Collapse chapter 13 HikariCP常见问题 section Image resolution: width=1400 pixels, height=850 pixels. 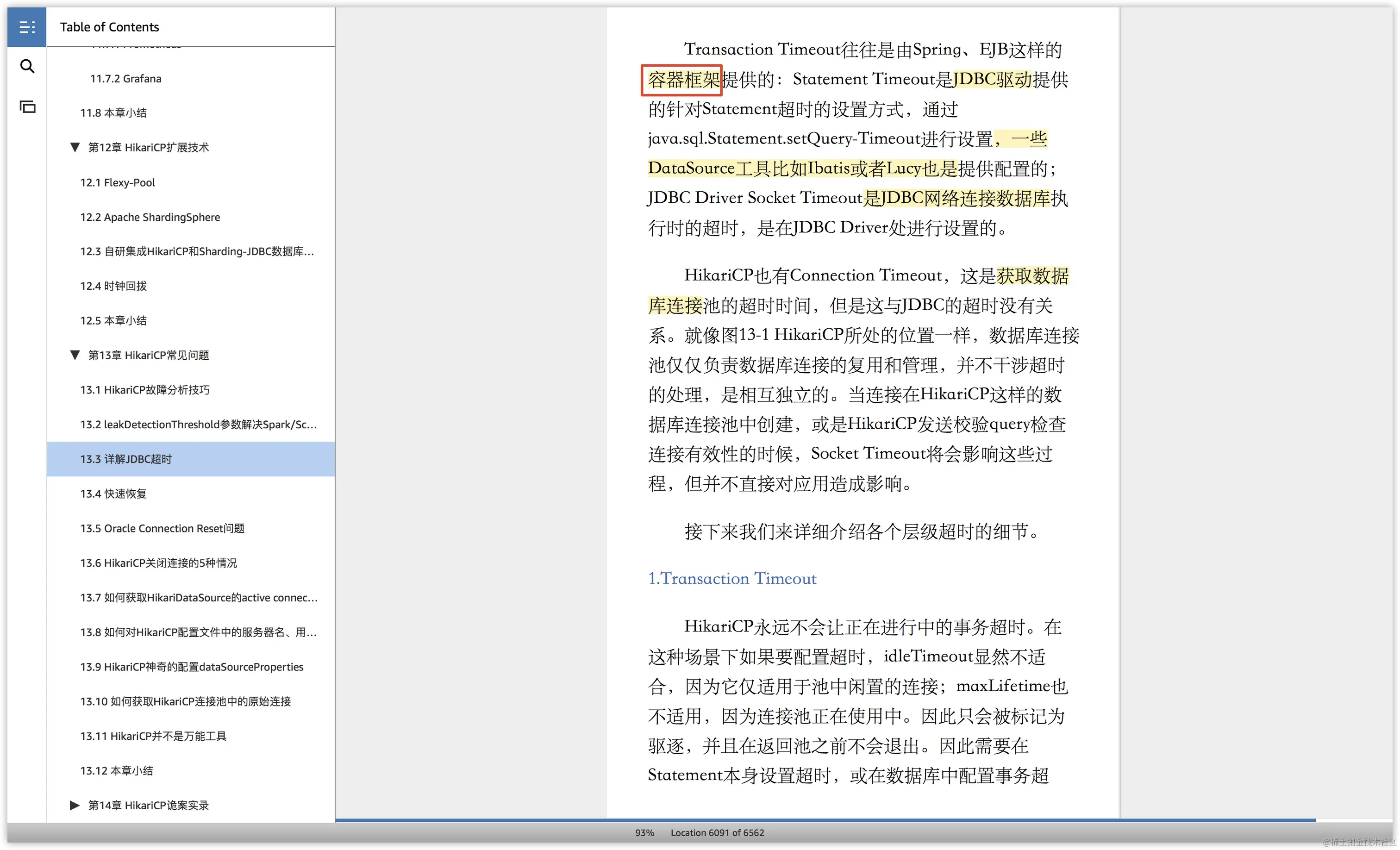coord(75,355)
